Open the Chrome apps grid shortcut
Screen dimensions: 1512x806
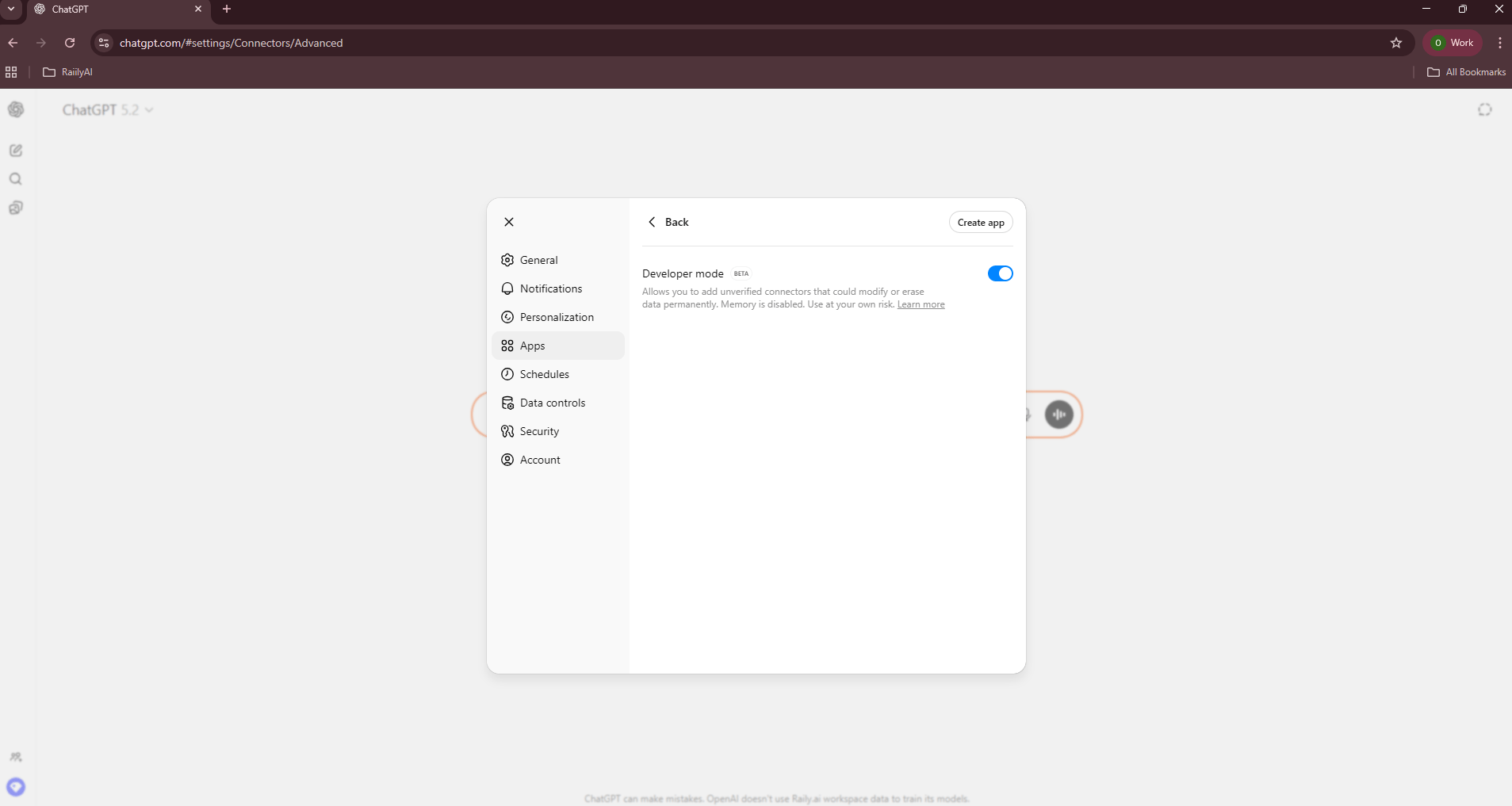[x=11, y=72]
